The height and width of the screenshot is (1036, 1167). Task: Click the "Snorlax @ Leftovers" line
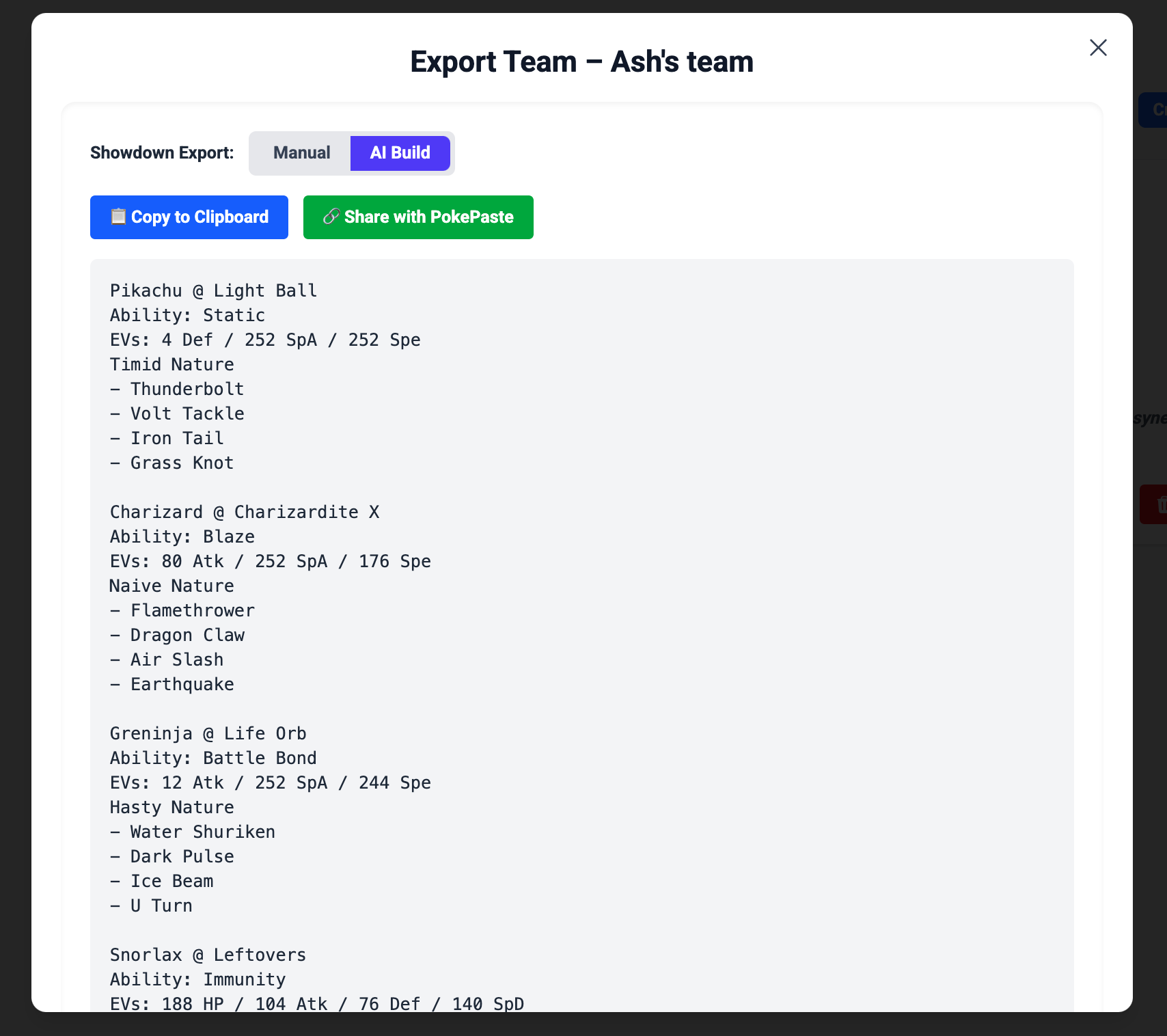coord(208,955)
